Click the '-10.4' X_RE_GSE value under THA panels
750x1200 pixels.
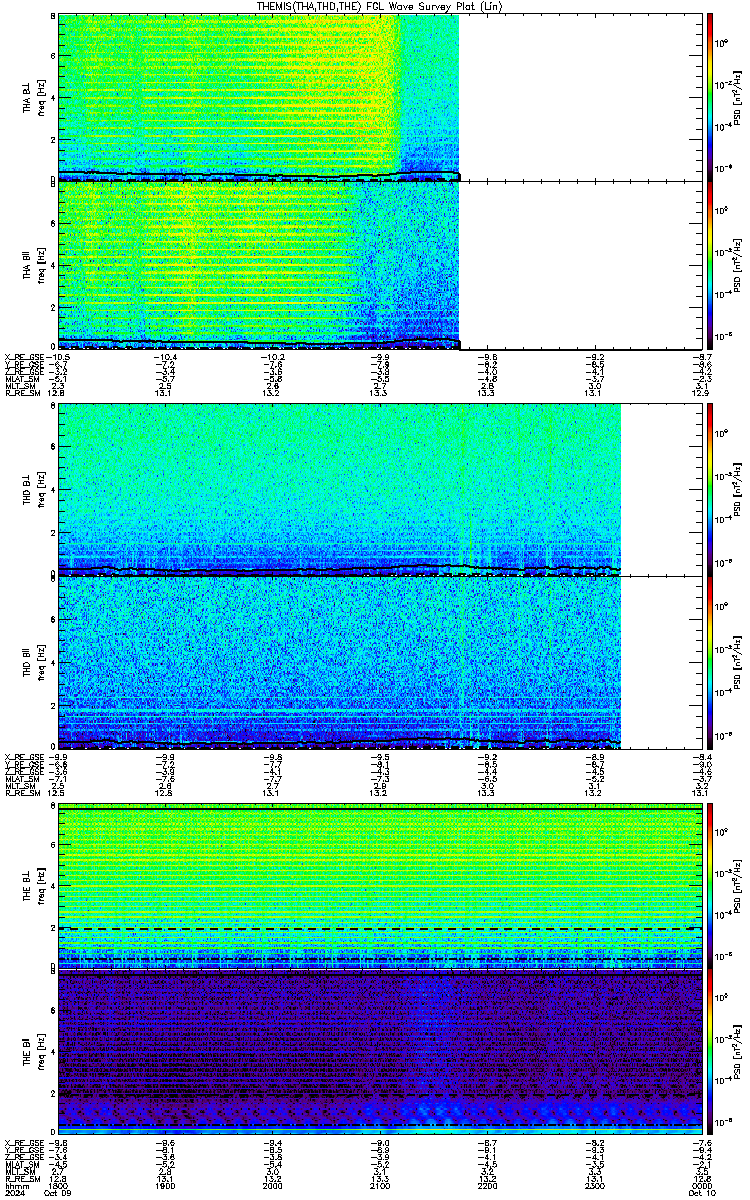165,357
